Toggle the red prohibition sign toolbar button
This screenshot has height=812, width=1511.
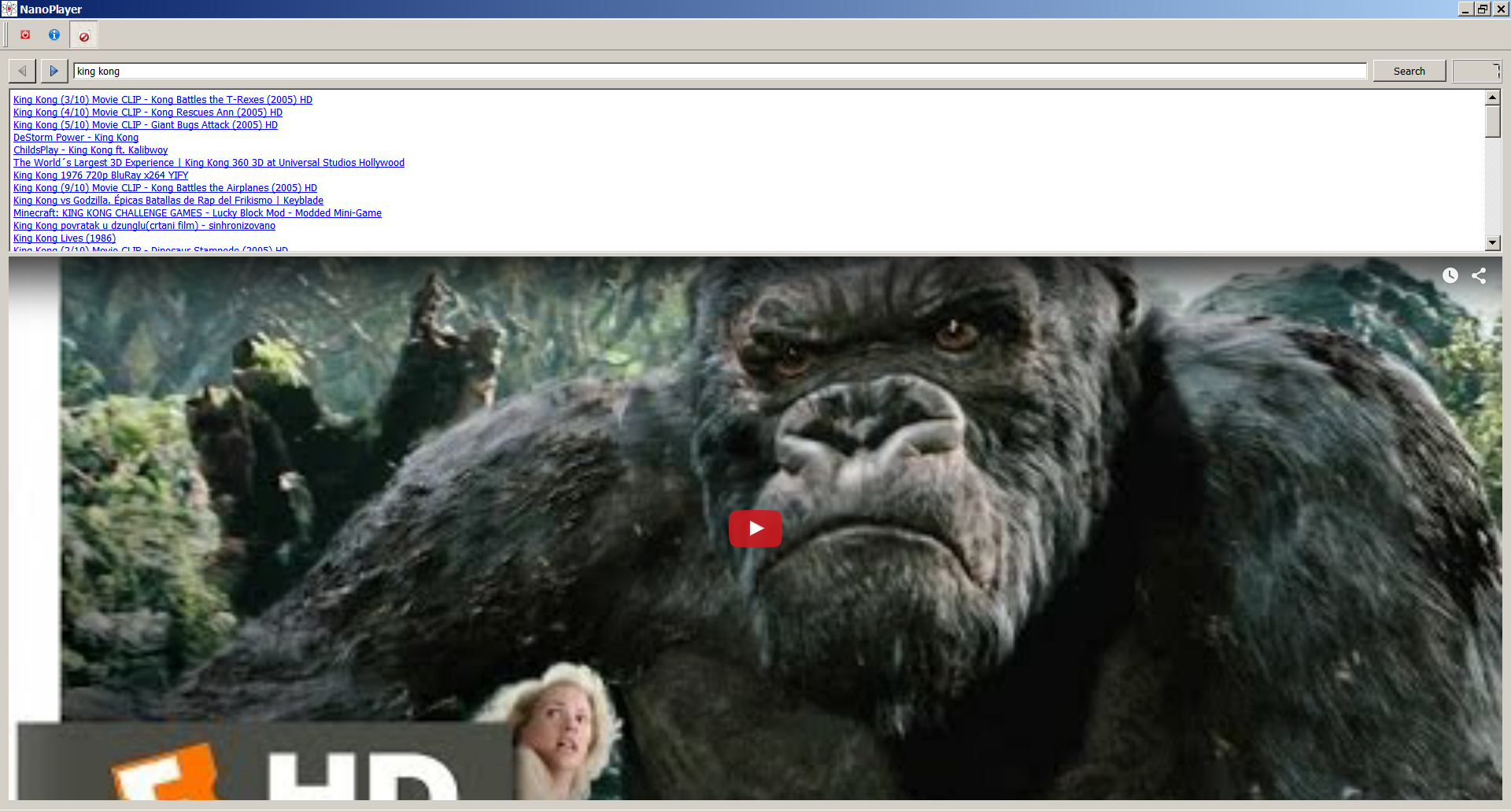click(83, 35)
